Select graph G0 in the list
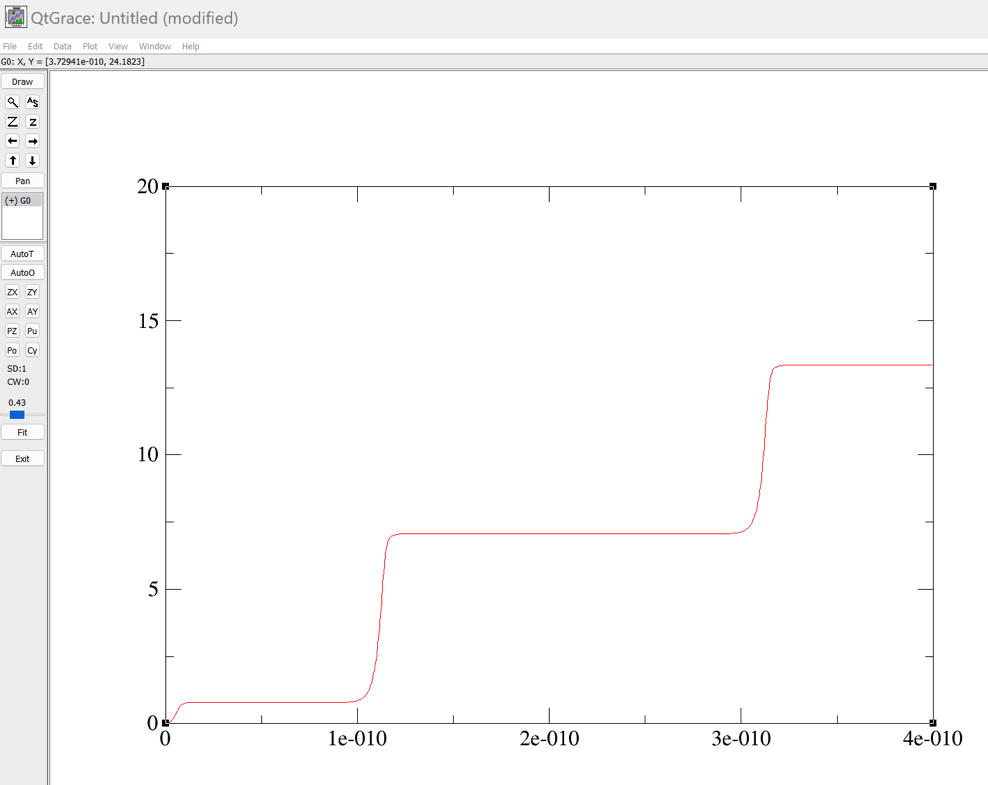Screen dimensions: 988x785 pos(18,201)
